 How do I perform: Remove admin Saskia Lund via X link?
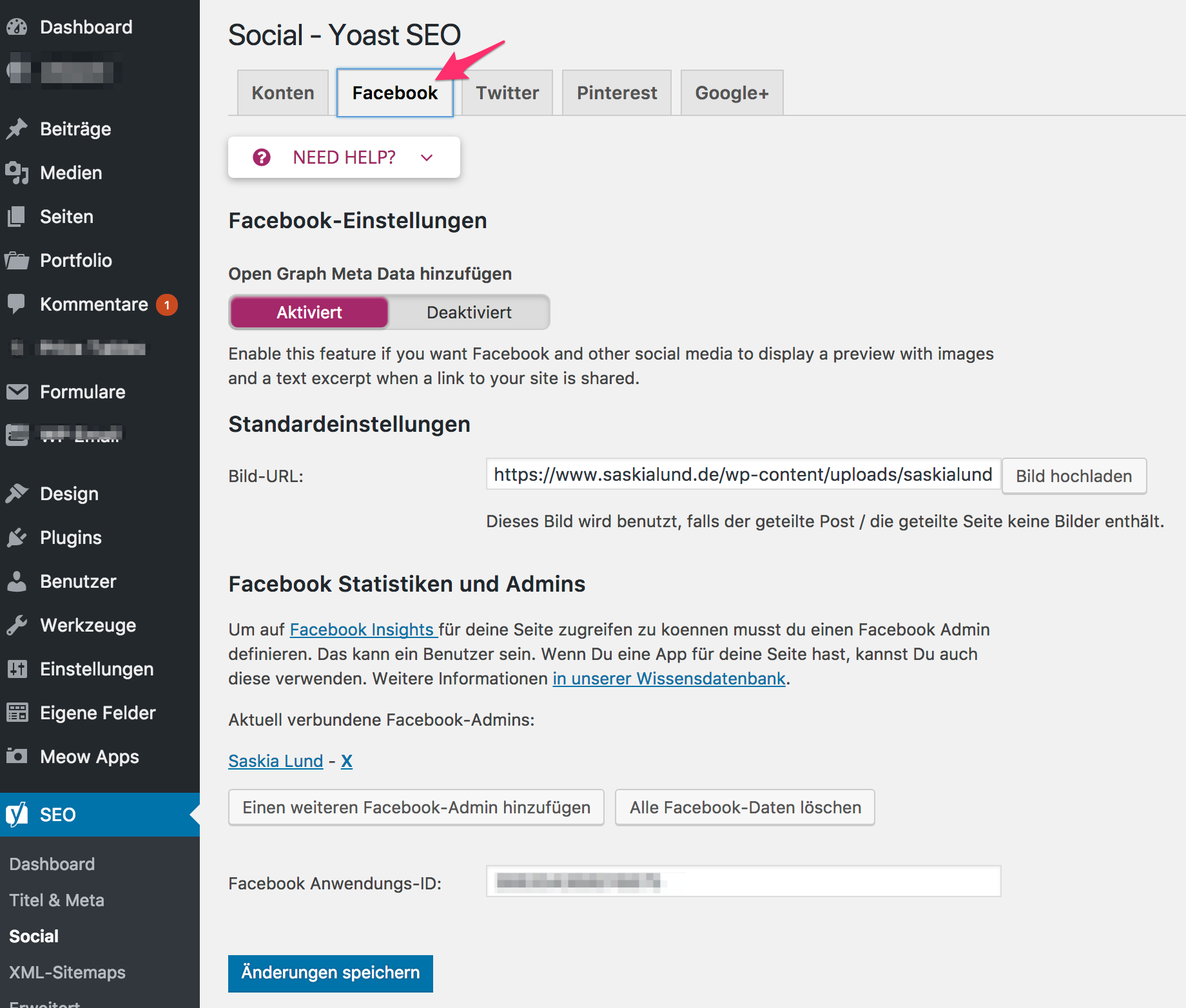(x=347, y=761)
